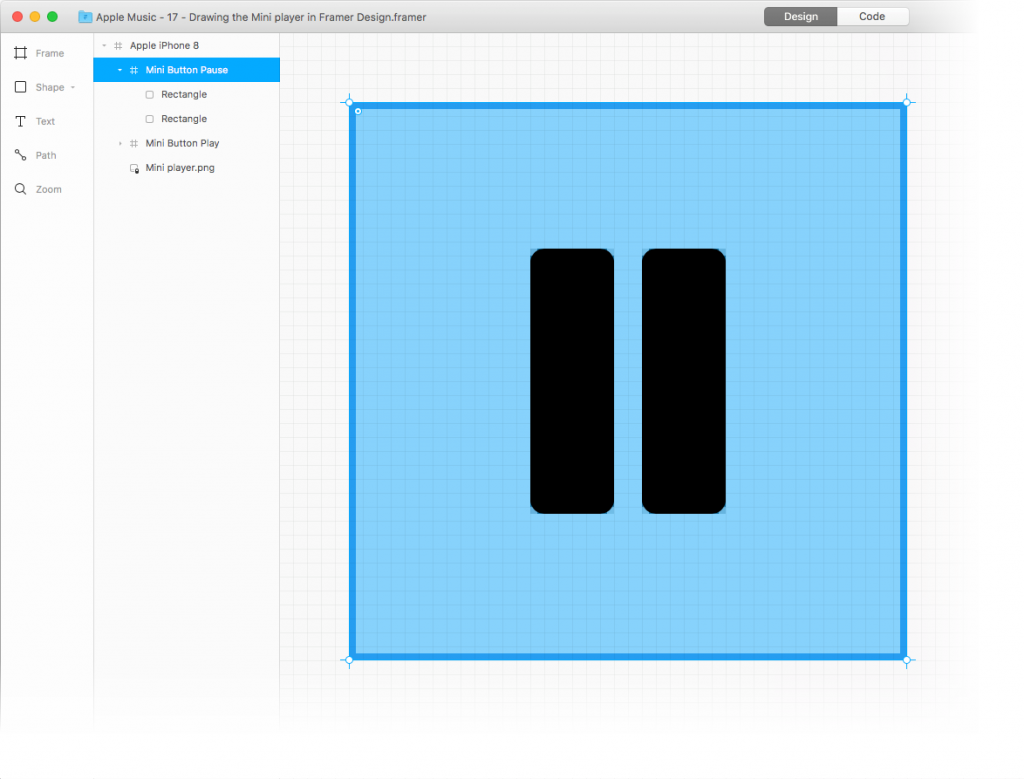Click the right black pause bar on canvas
1024x779 pixels.
click(x=684, y=381)
